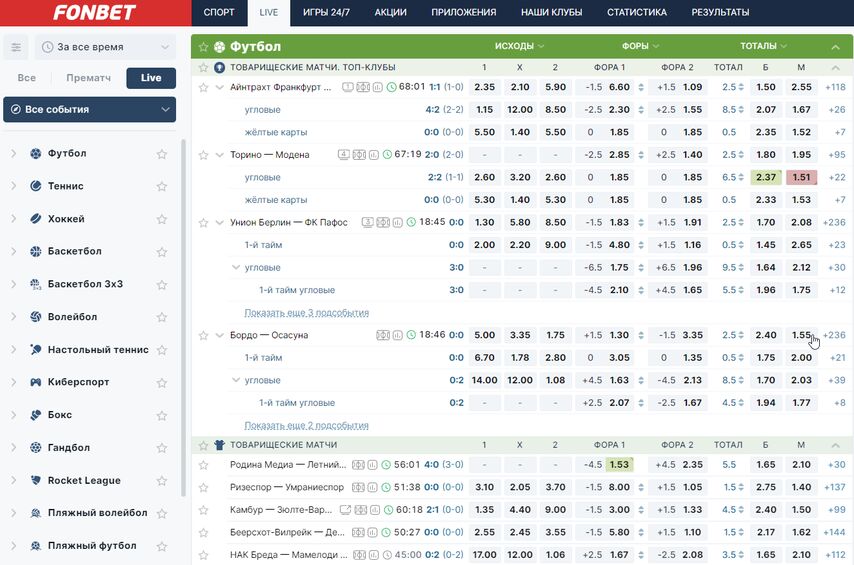Open video stream icon for Камбур match
This screenshot has height=565, width=854.
pos(345,510)
